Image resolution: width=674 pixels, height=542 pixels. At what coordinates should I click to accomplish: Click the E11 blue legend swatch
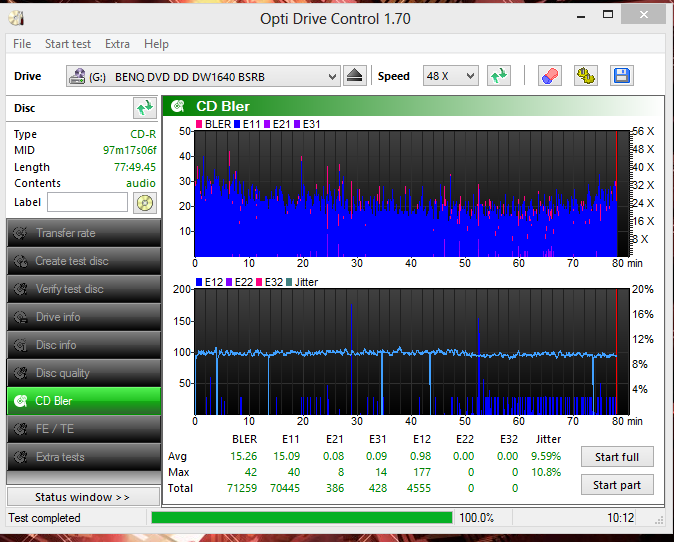[237, 124]
